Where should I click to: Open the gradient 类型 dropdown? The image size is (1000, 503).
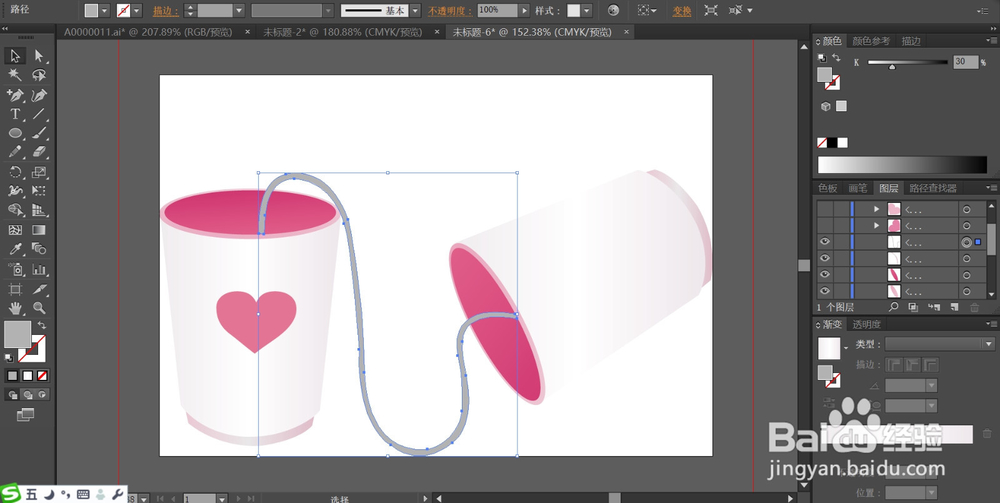[x=990, y=344]
